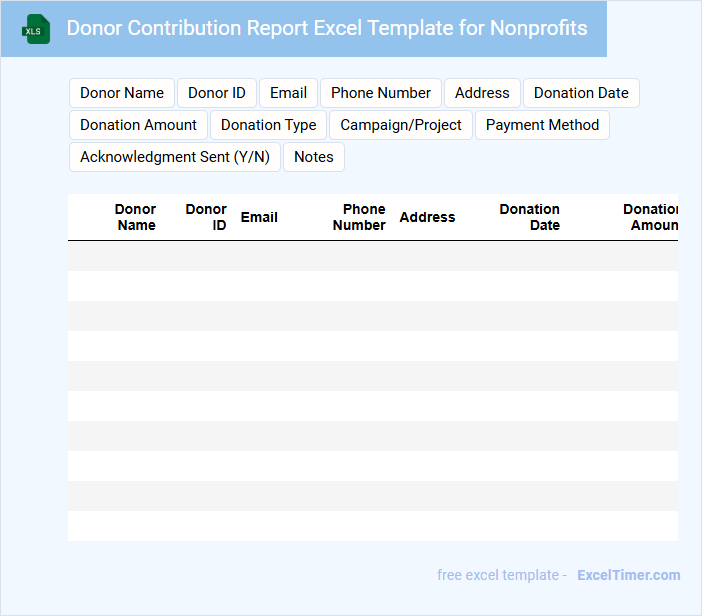Click the Donor ID column header

click(206, 217)
